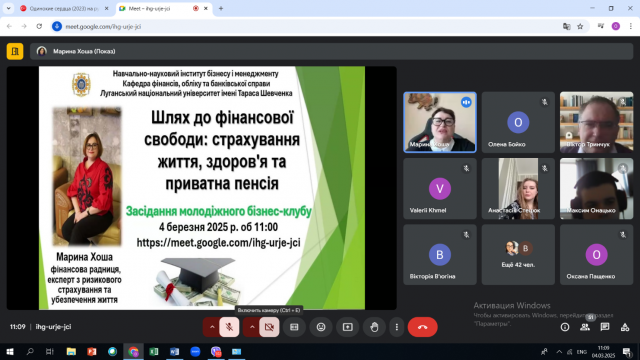This screenshot has height=360, width=640.
Task: Switch to the first browser tab
Action: pyautogui.click(x=63, y=9)
